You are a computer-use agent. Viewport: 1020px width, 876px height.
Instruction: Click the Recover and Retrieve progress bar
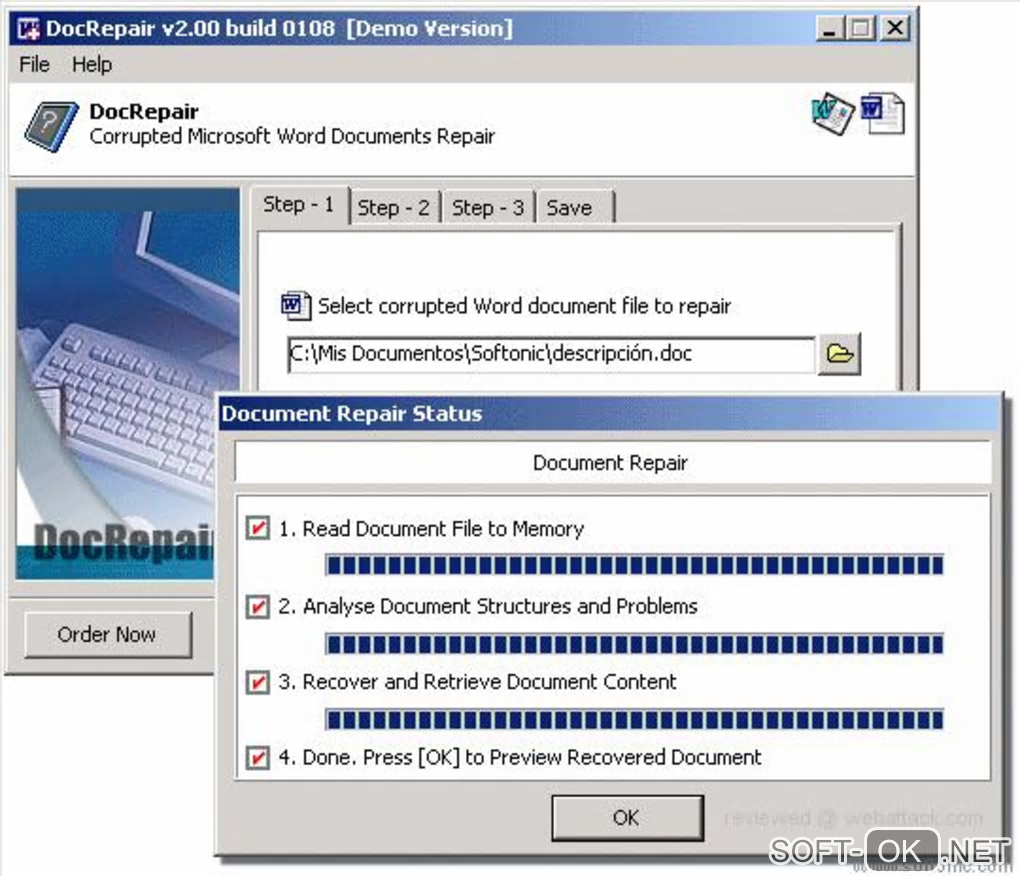pos(634,720)
